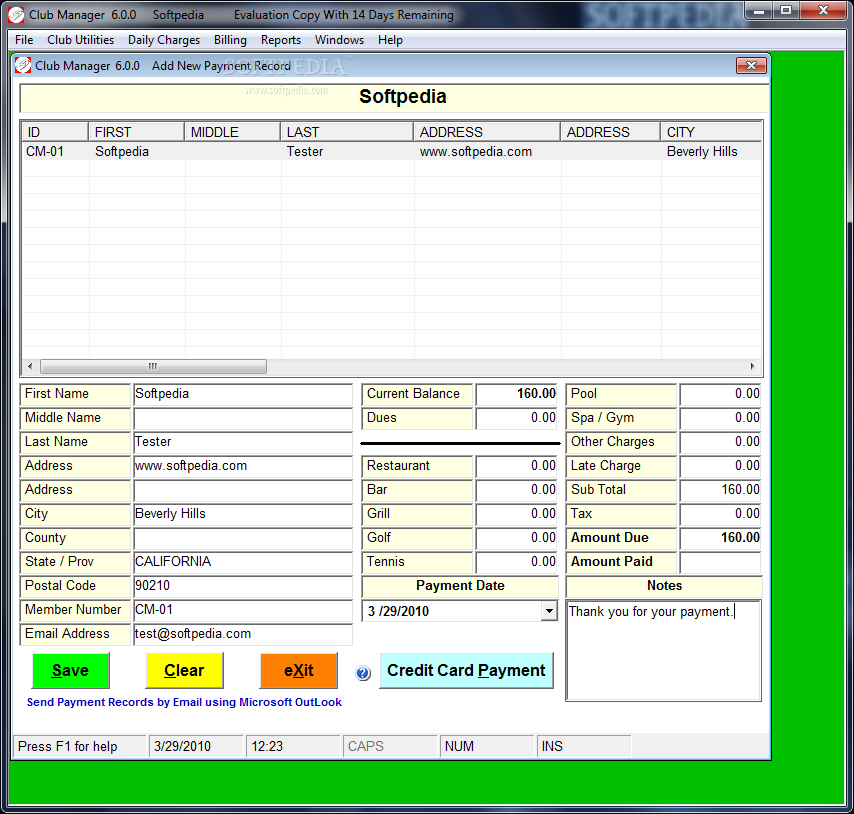This screenshot has height=814, width=854.
Task: Click the Dues amount field
Action: (x=517, y=418)
